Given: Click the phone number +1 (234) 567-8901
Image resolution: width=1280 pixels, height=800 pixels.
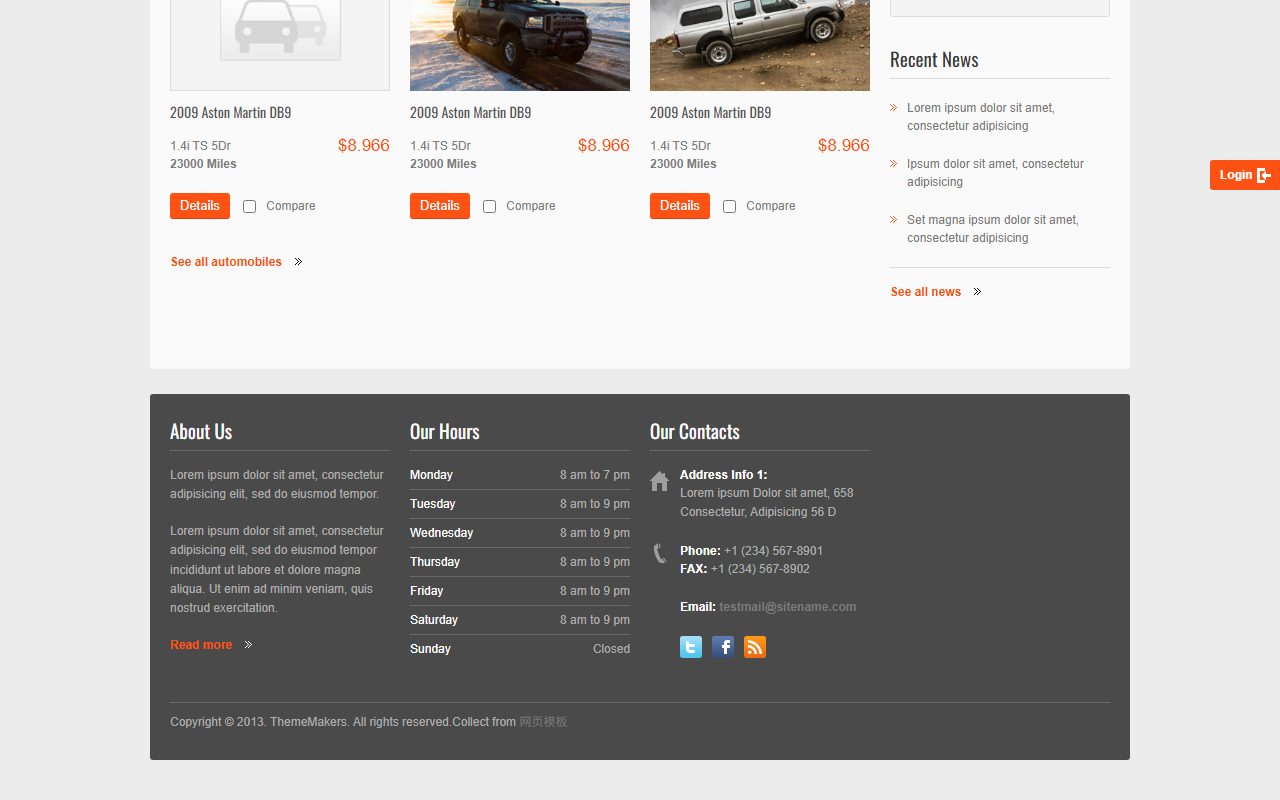Looking at the screenshot, I should pos(774,551).
